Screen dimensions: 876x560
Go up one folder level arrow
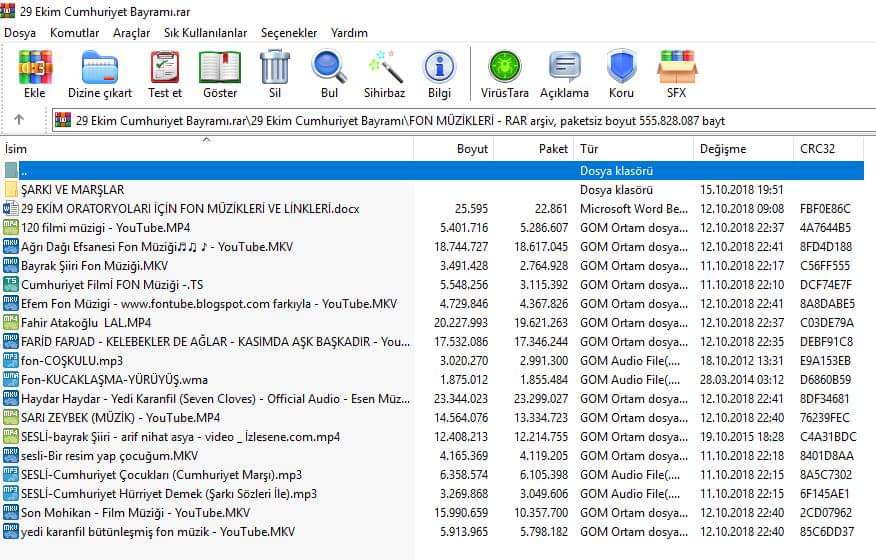[x=19, y=120]
